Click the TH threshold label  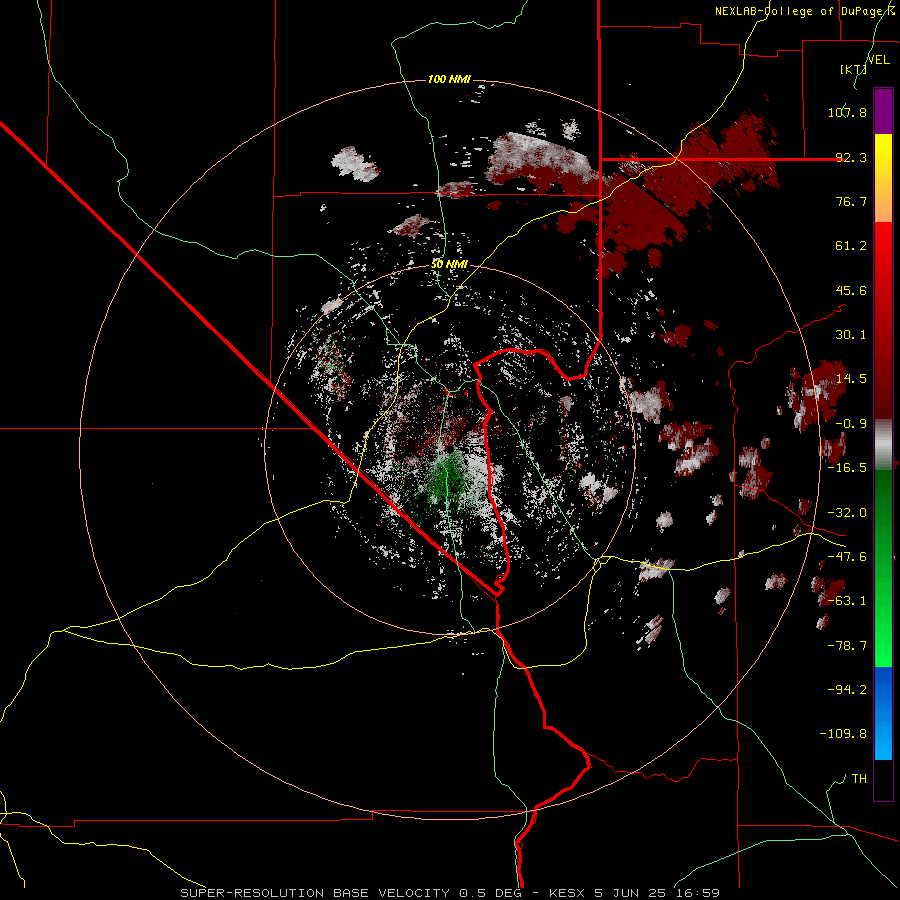859,779
